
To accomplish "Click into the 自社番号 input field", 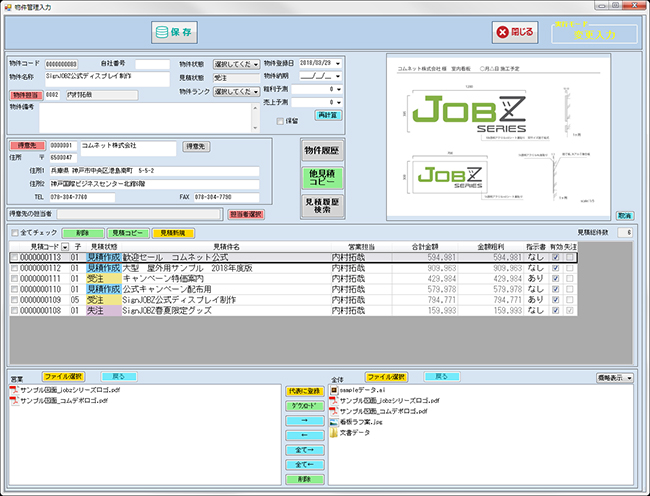I will tap(152, 64).
